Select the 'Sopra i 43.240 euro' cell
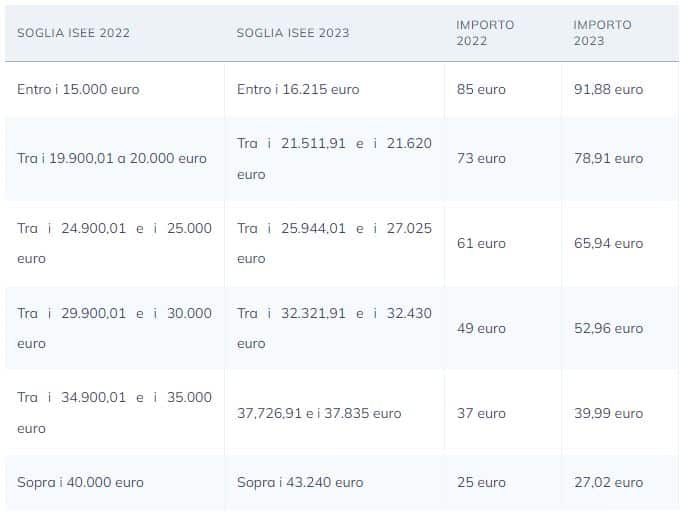This screenshot has width=684, height=519. 300,482
